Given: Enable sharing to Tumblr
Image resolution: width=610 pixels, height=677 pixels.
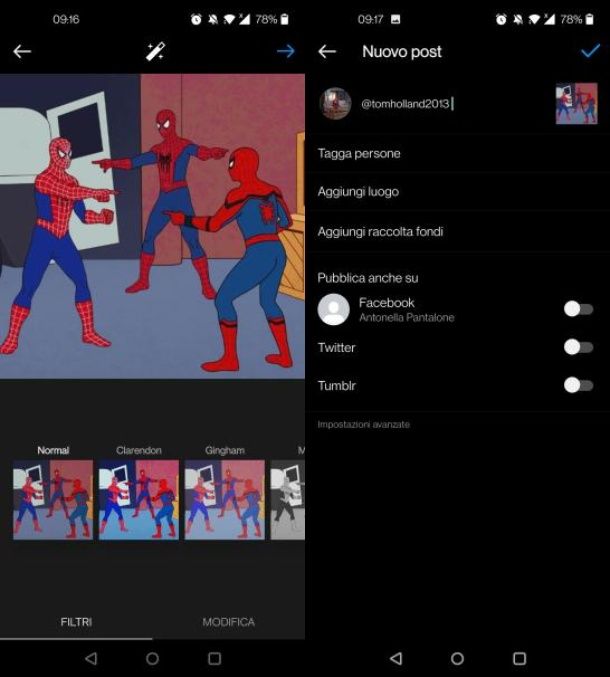Looking at the screenshot, I should coord(578,385).
